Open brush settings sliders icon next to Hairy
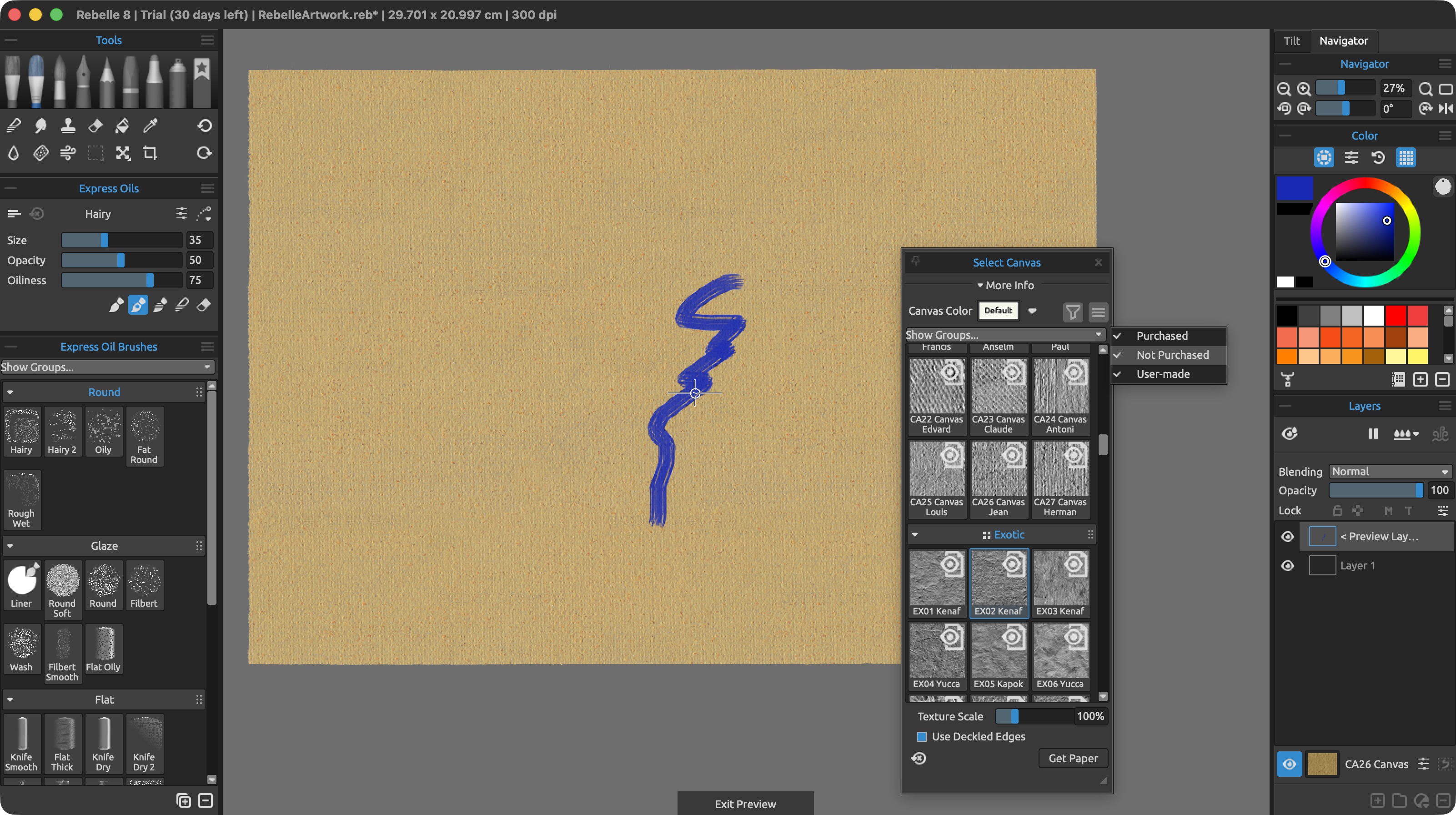 181,214
